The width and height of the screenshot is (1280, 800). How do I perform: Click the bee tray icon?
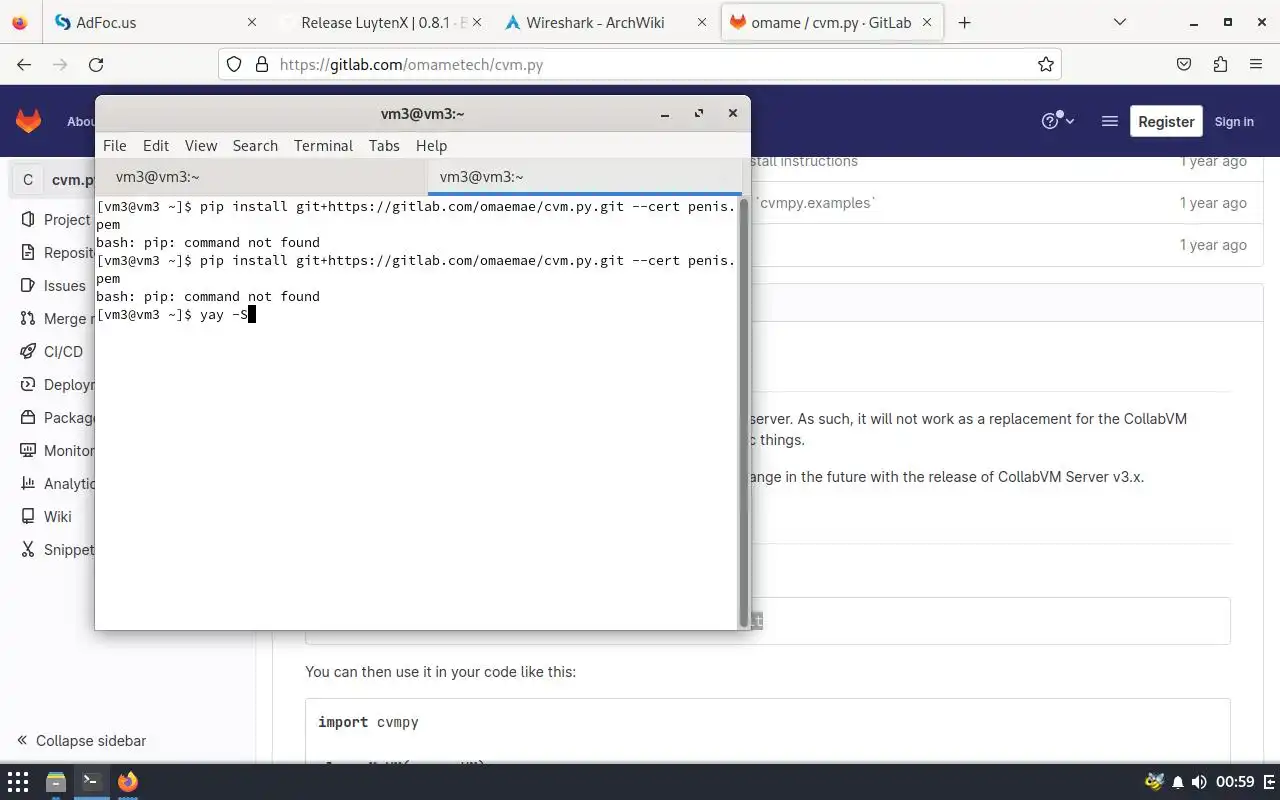pos(1155,781)
